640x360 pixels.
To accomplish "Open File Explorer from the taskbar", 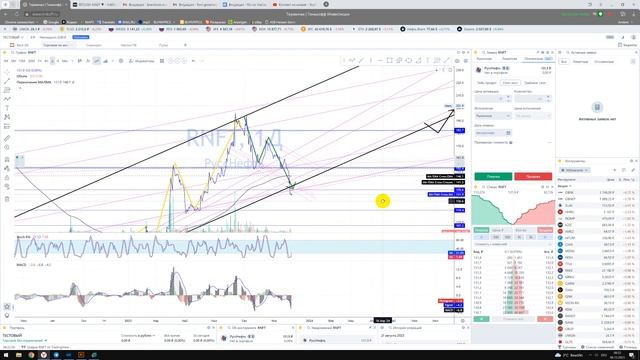I will pos(18,355).
